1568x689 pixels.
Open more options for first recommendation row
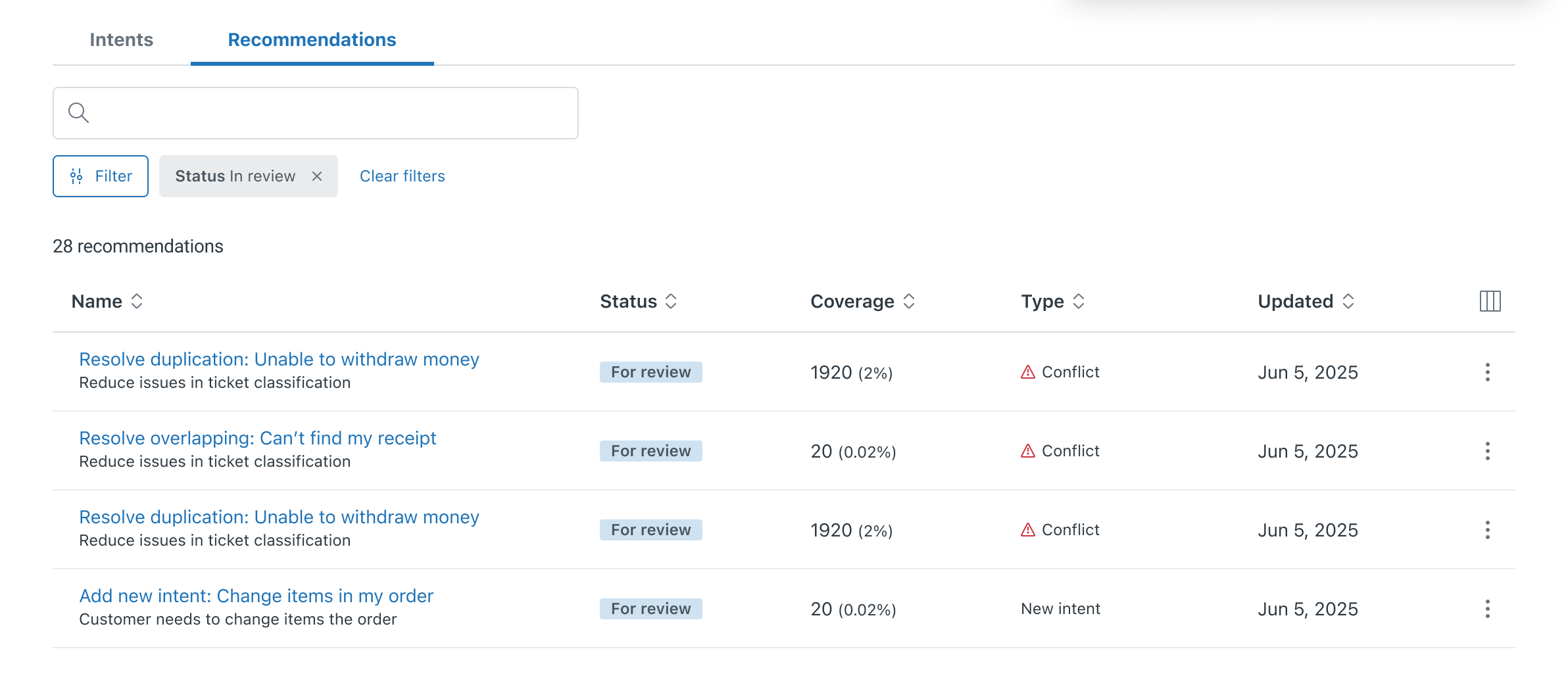(1487, 372)
